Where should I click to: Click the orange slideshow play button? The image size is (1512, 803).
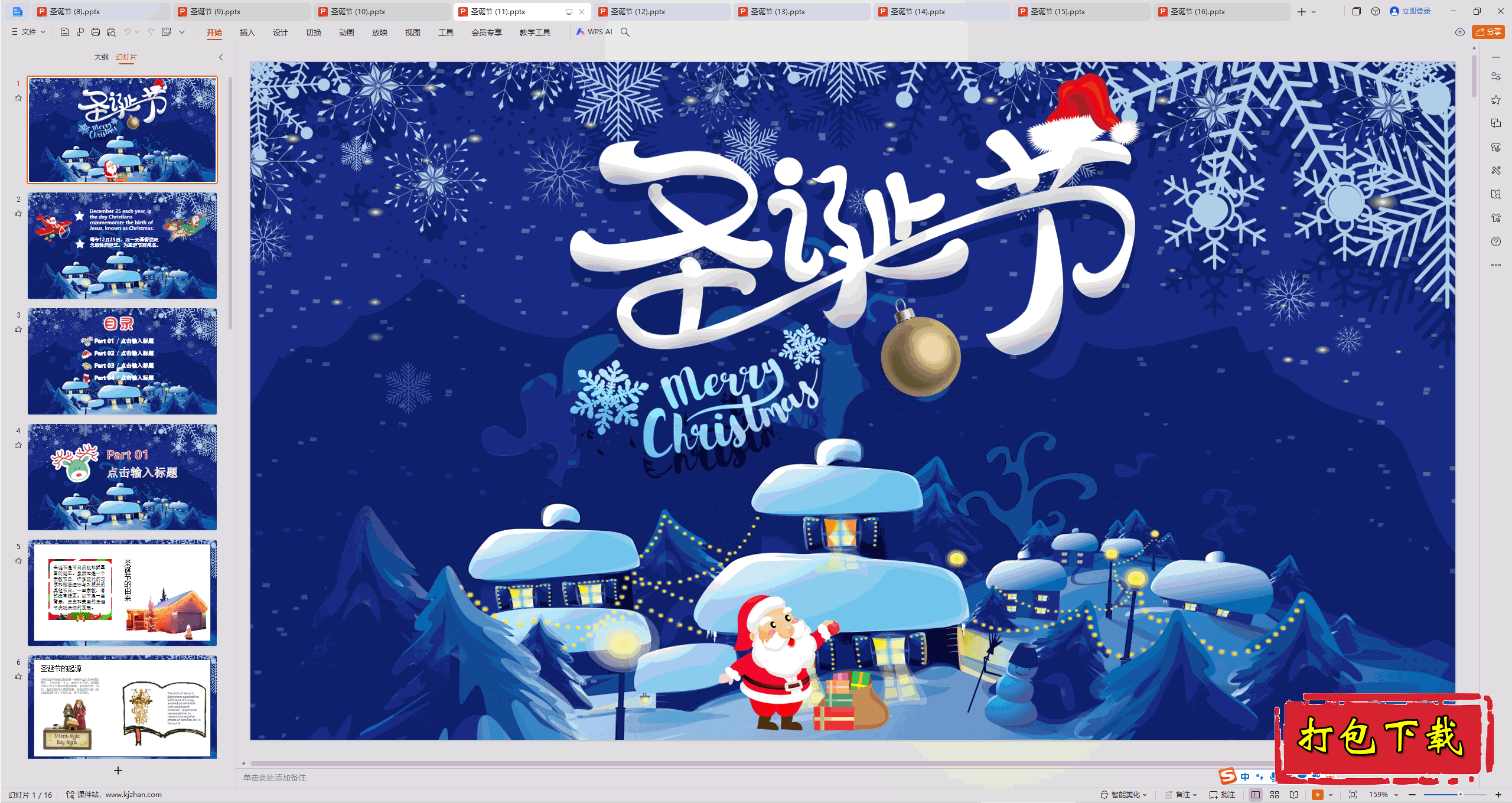point(1318,795)
